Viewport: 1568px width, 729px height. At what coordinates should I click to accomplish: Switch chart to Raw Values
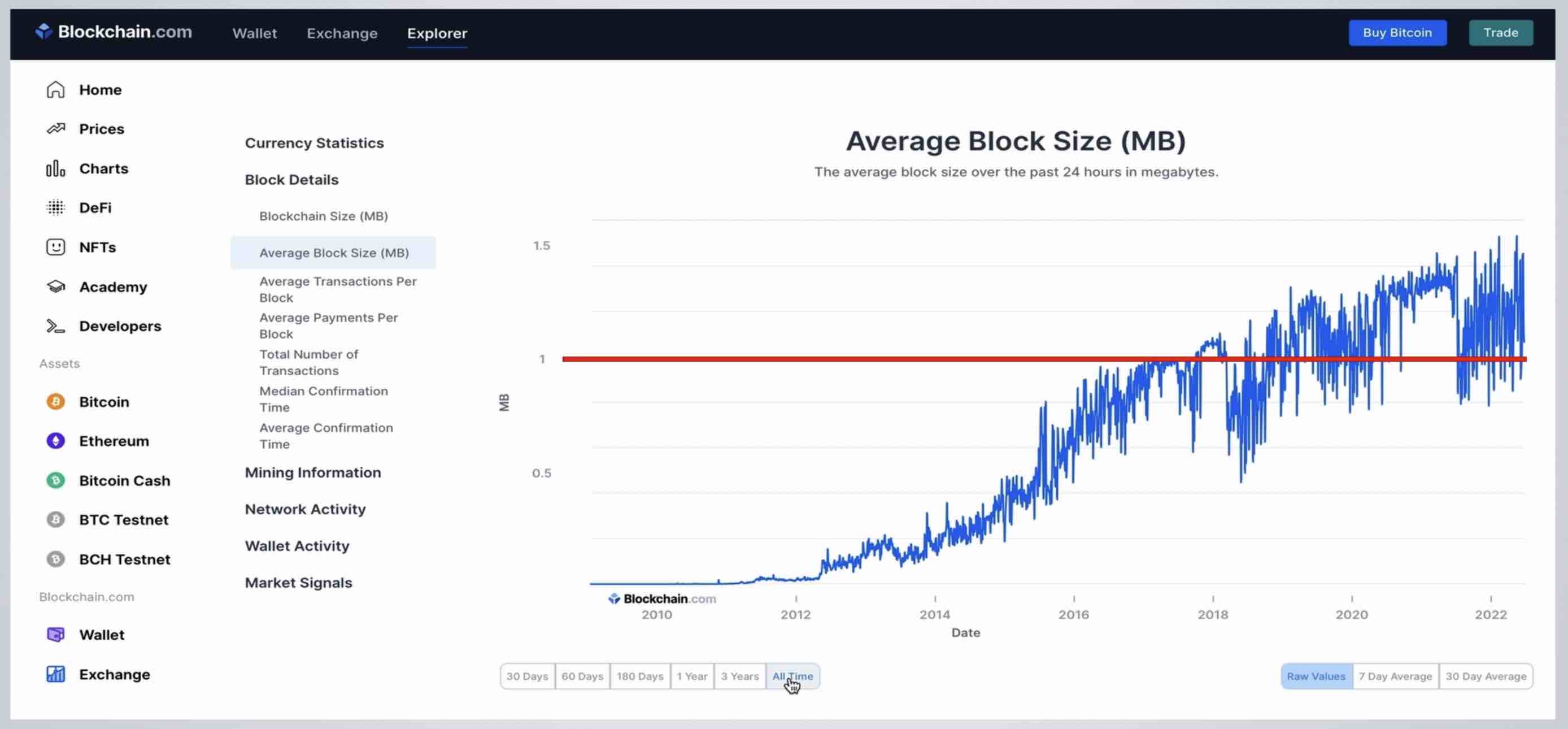tap(1316, 676)
